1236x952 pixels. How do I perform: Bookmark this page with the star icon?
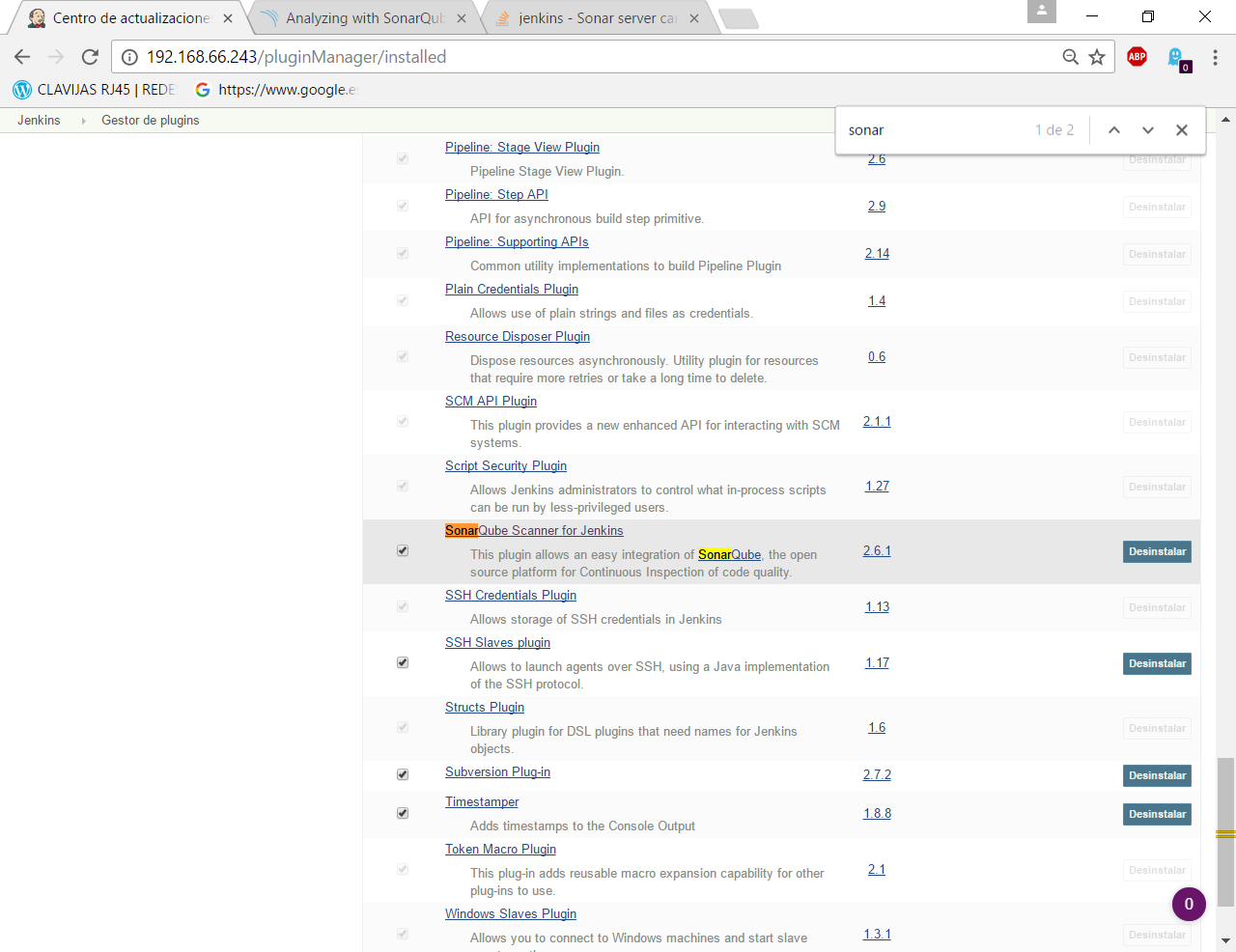pos(1097,57)
